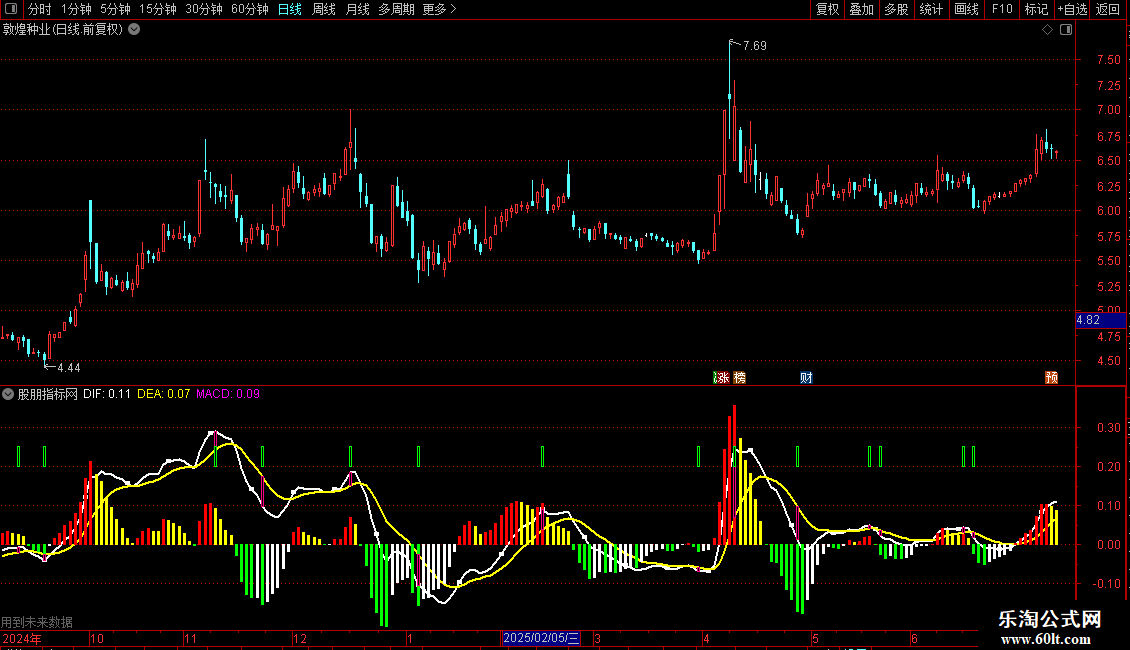
Task: Click the 4.82 price axis tag
Action: (1100, 320)
